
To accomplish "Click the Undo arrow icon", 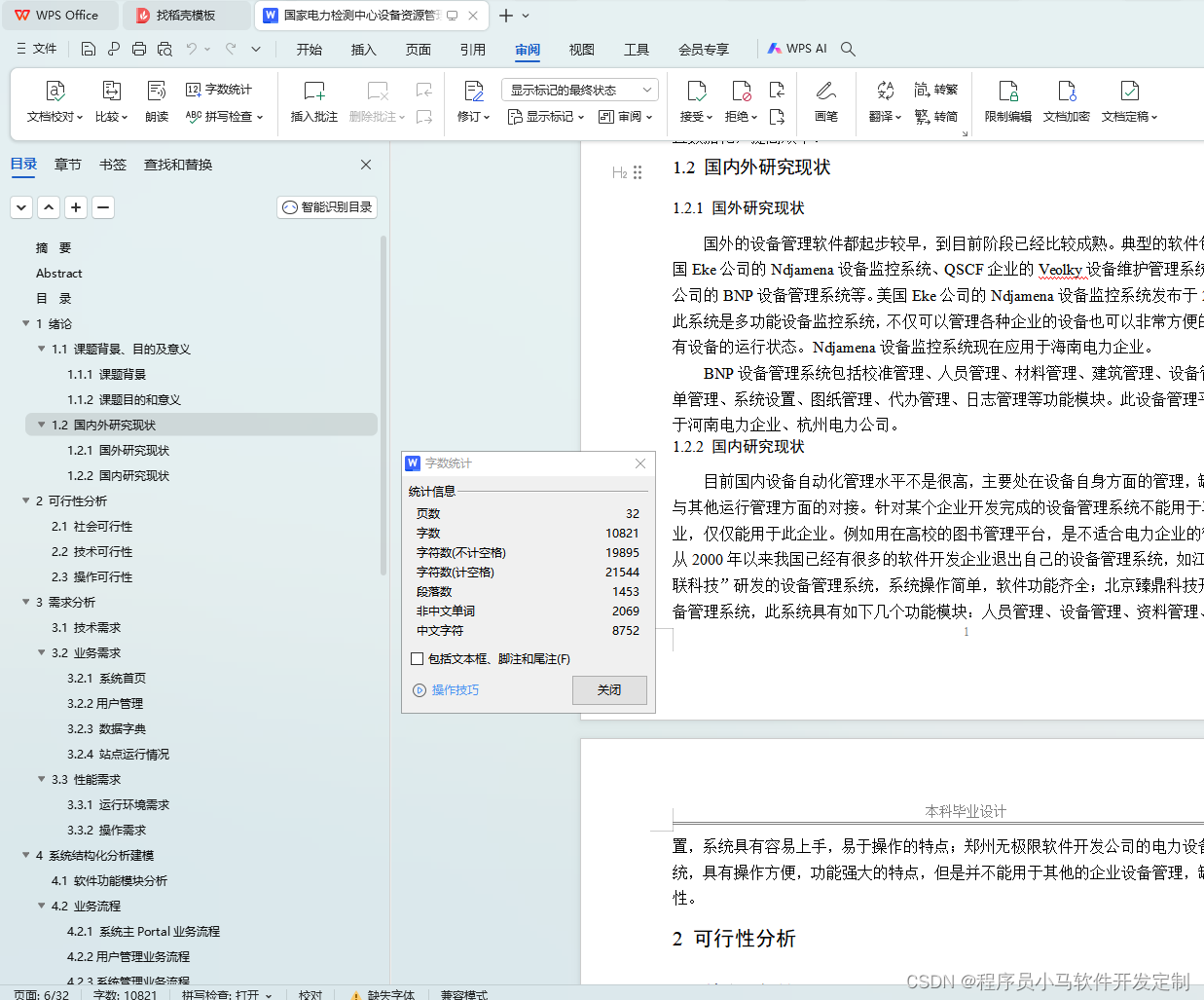I will (x=192, y=49).
